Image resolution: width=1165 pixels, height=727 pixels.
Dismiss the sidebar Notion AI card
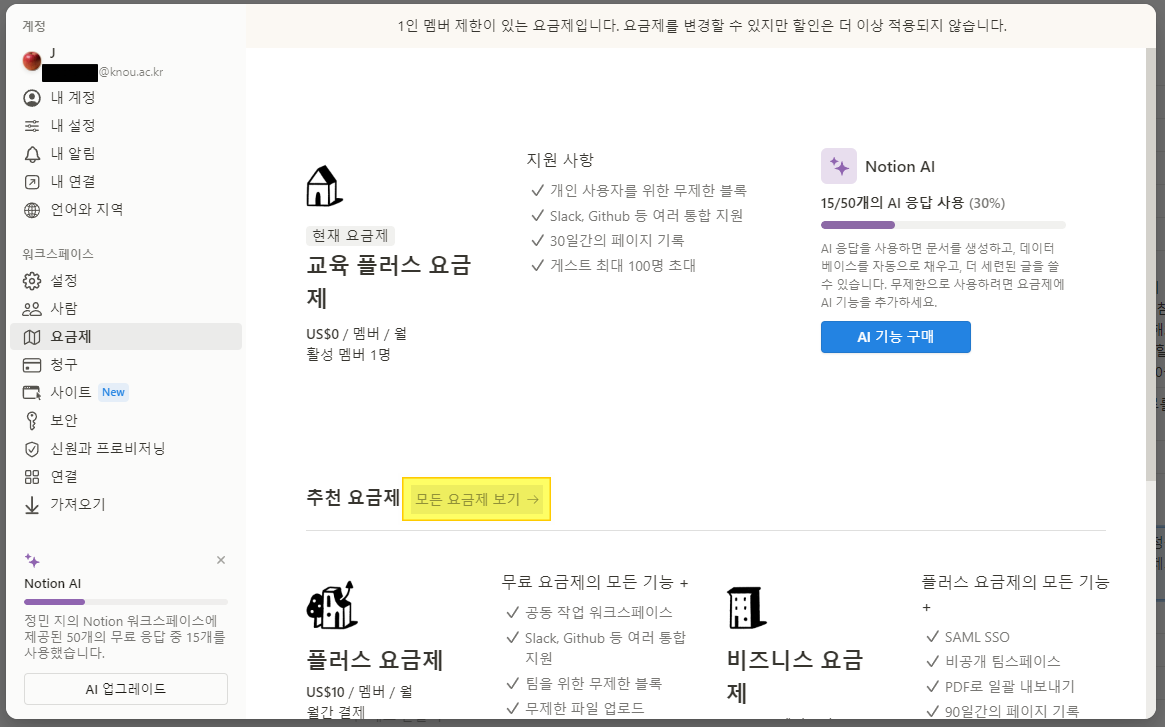[221, 560]
